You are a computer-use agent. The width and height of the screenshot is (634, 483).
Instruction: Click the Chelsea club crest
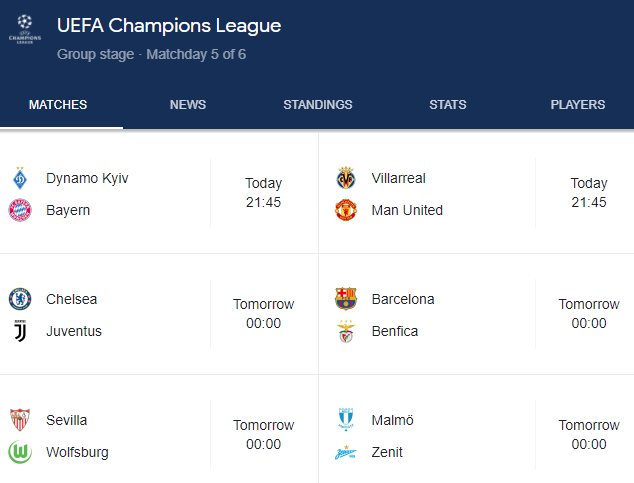(x=20, y=299)
